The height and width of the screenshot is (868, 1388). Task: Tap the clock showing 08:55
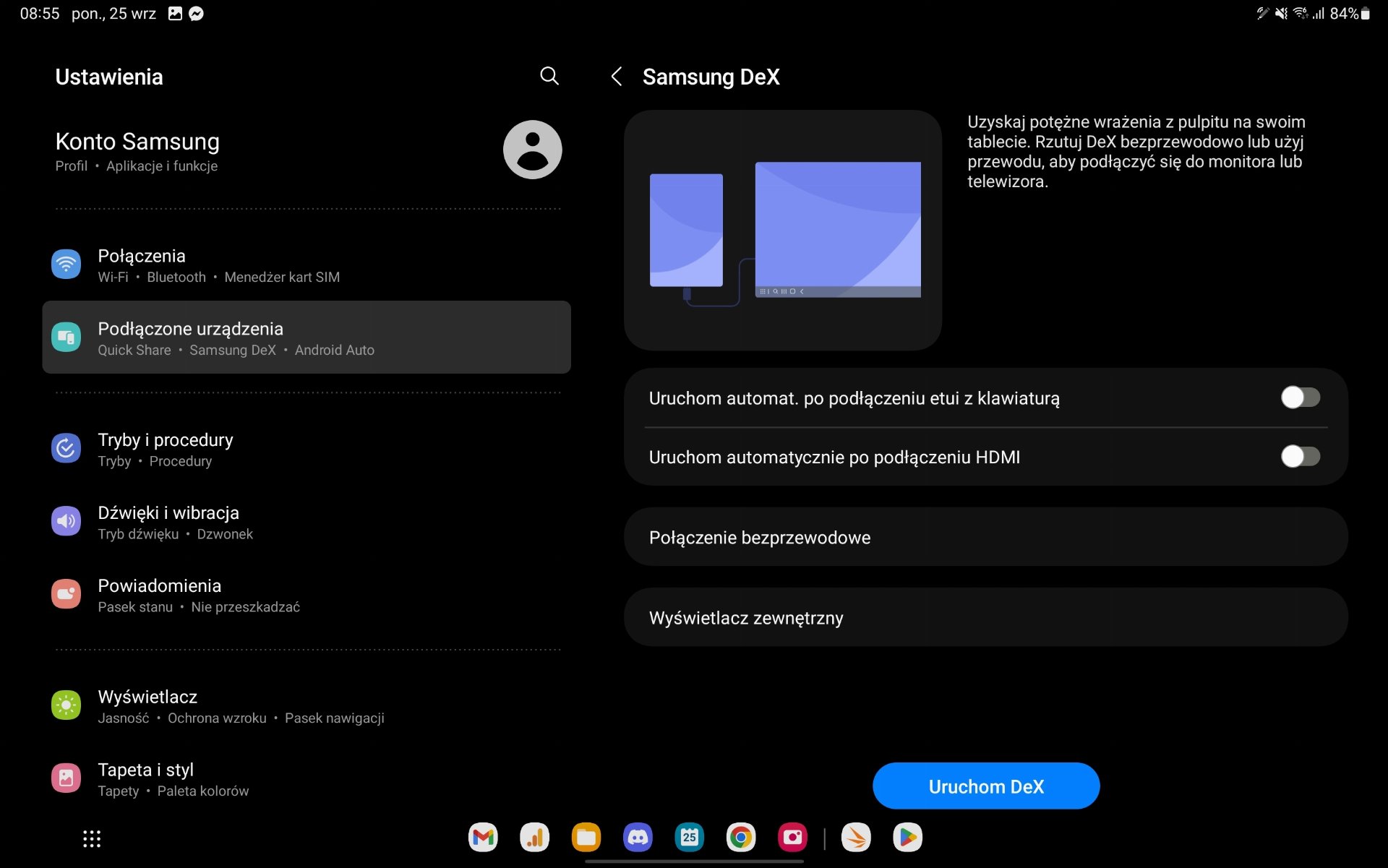40,14
